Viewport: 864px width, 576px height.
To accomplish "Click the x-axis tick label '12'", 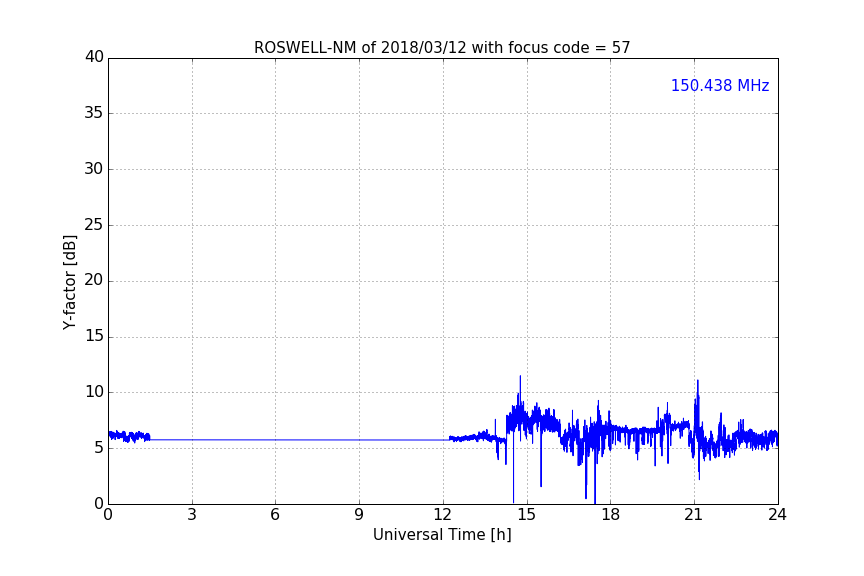I will [x=442, y=515].
